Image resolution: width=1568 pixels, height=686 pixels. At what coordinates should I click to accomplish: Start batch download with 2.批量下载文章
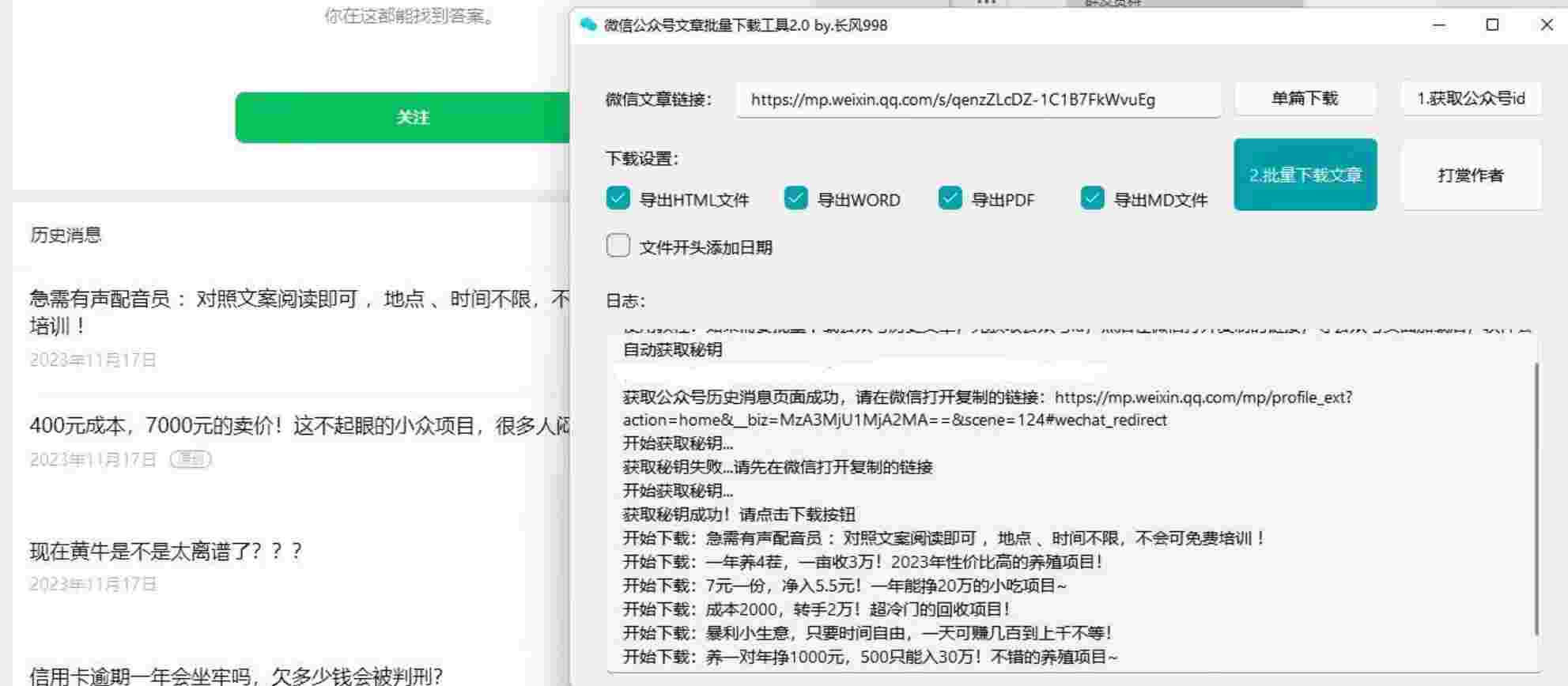(1305, 175)
